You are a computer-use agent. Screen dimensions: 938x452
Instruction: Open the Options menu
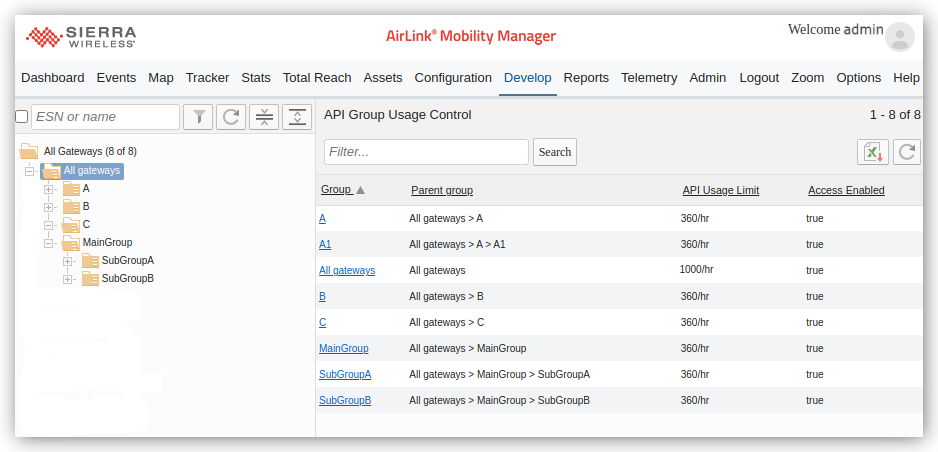tap(858, 78)
